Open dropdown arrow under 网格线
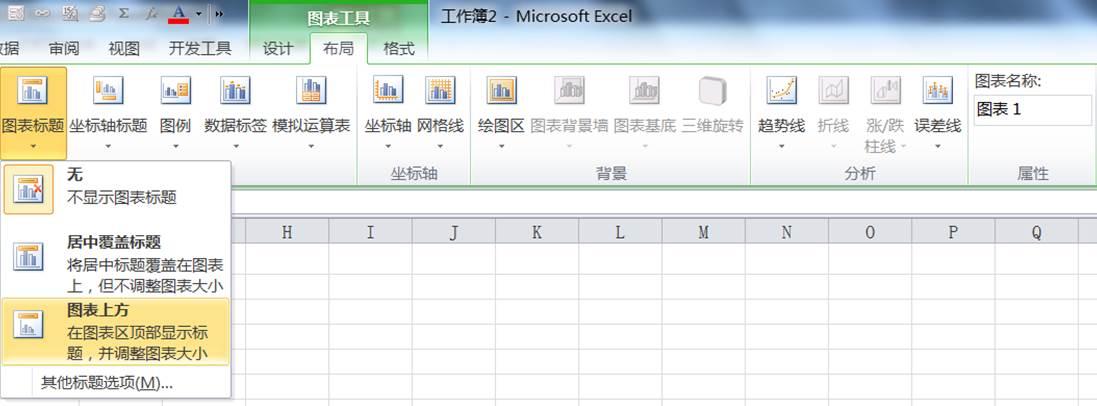1097x406 pixels. (x=441, y=146)
